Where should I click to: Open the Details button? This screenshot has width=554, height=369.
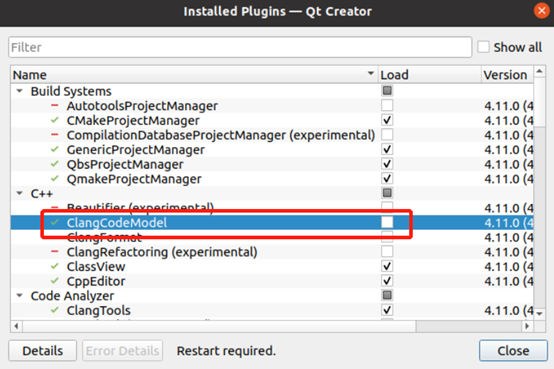(x=42, y=351)
